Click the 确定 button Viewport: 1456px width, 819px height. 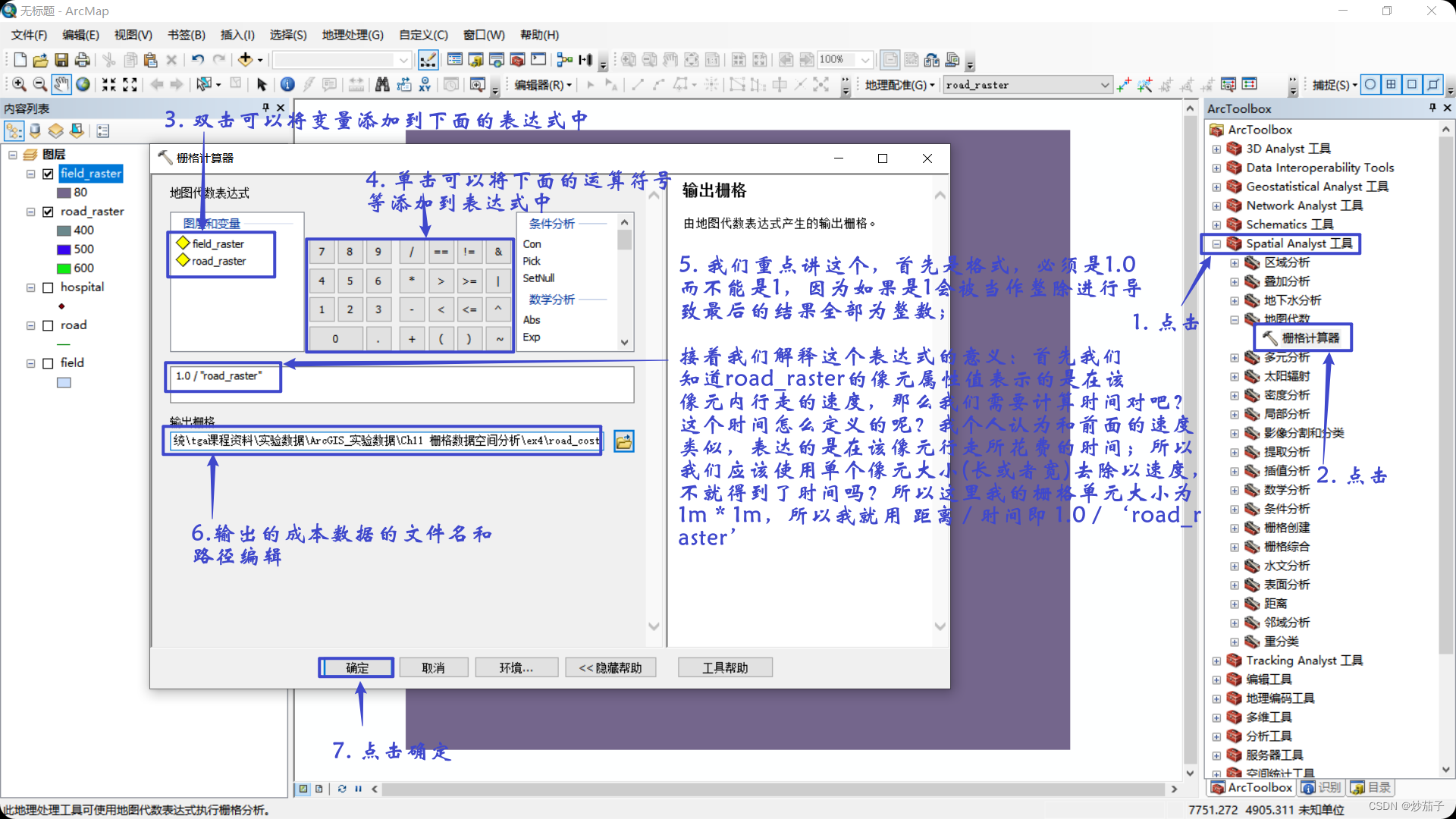(x=356, y=667)
